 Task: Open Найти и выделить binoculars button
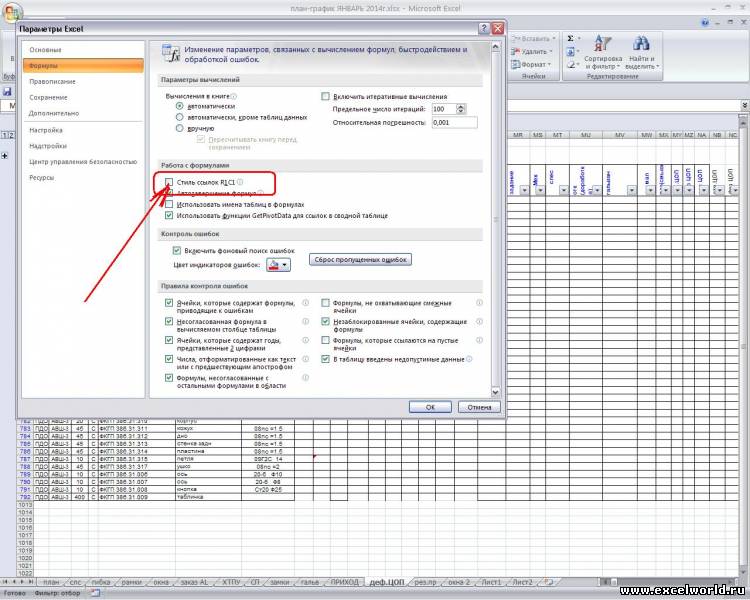pos(641,53)
